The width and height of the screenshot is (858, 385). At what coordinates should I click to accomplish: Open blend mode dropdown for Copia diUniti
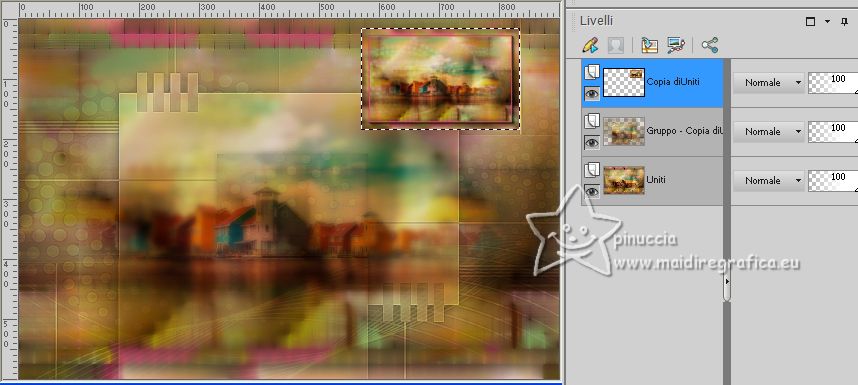(768, 83)
